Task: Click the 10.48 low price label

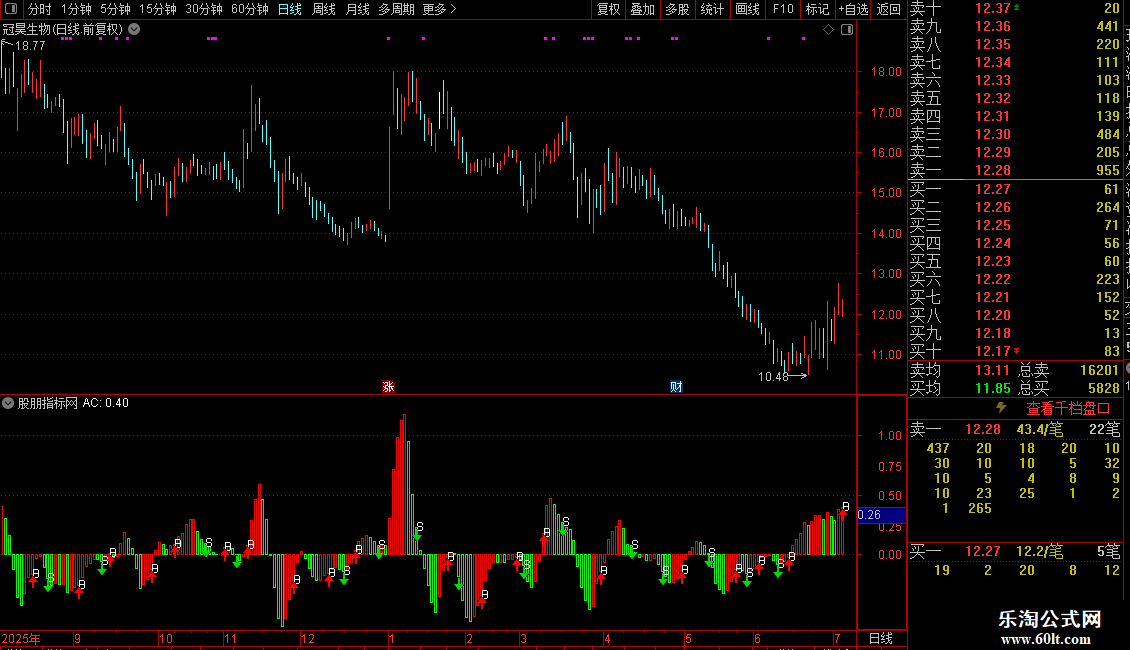Action: coord(773,377)
